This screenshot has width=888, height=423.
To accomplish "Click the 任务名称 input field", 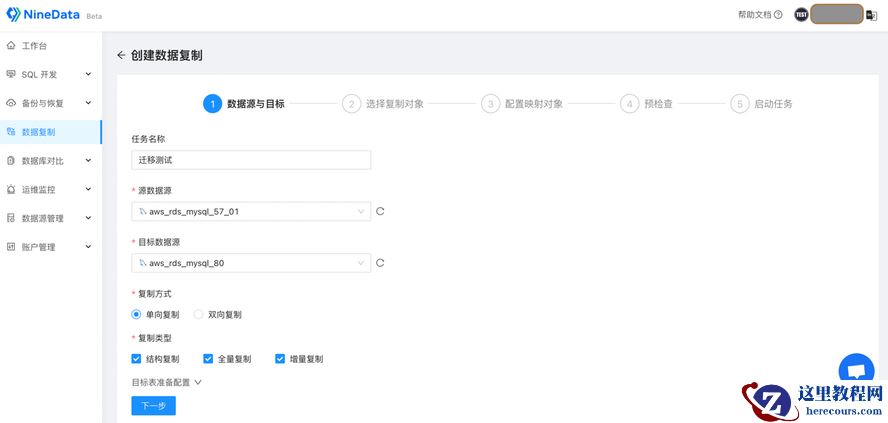I will tap(250, 159).
